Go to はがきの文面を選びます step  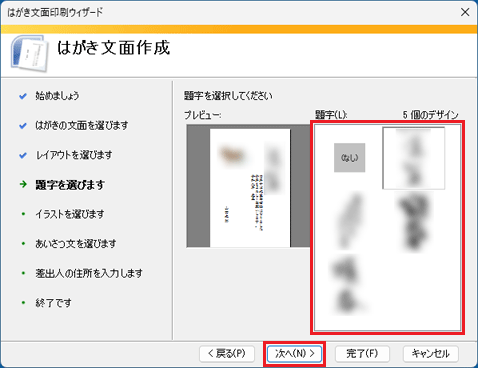[x=82, y=126]
